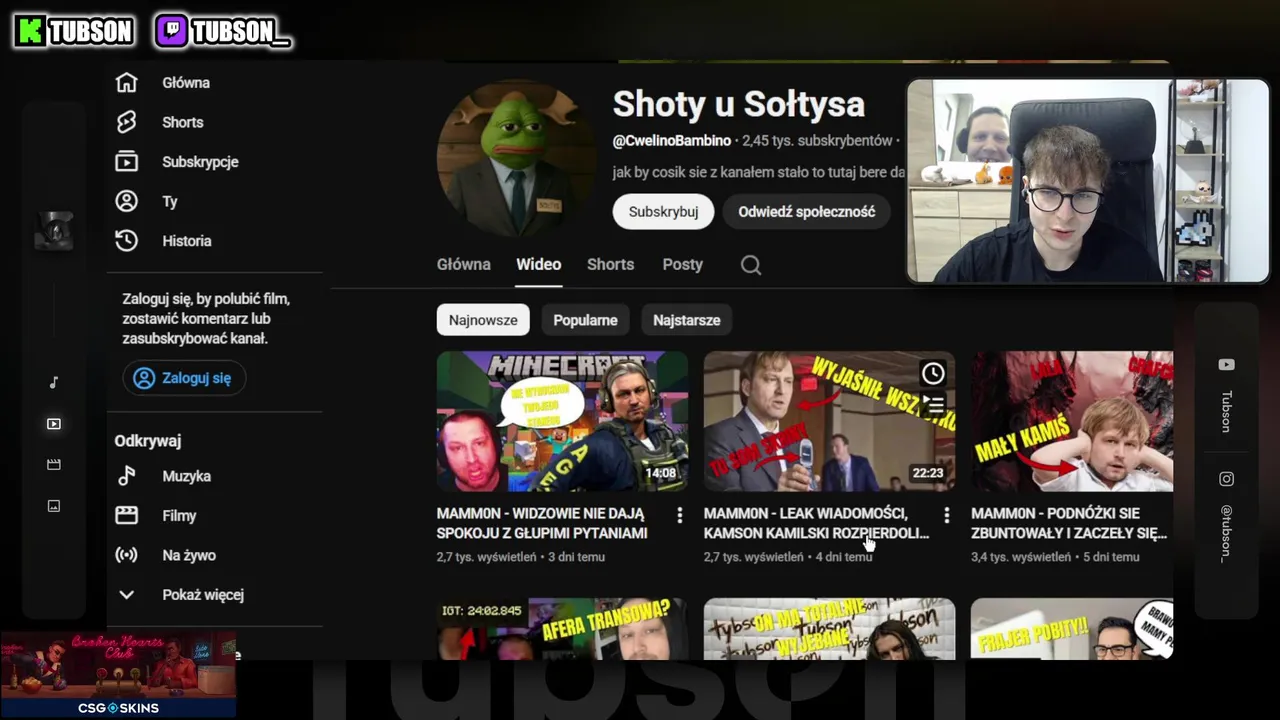Click the music note icon in left overlay strip

(54, 382)
